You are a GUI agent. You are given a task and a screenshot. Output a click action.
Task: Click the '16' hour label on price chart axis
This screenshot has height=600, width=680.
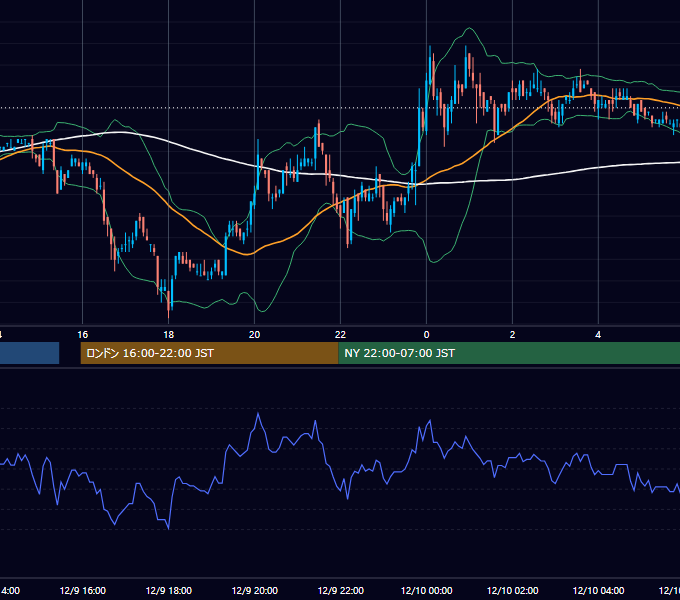[82, 335]
